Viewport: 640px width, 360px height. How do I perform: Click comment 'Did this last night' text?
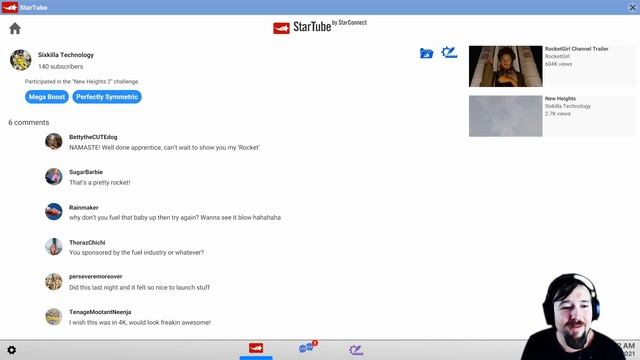(x=139, y=287)
